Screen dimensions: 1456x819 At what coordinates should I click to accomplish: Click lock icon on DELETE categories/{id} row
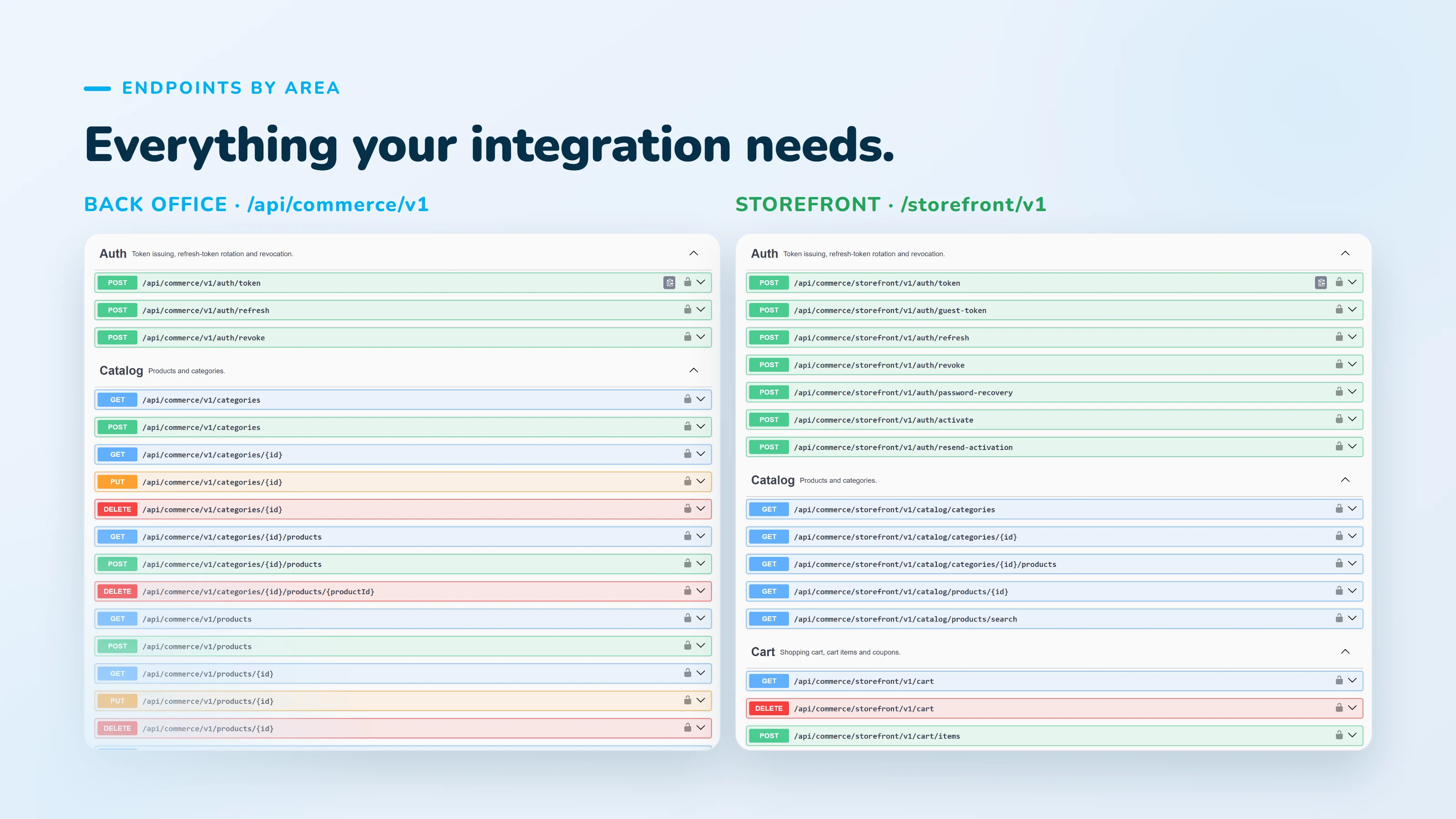[x=688, y=509]
